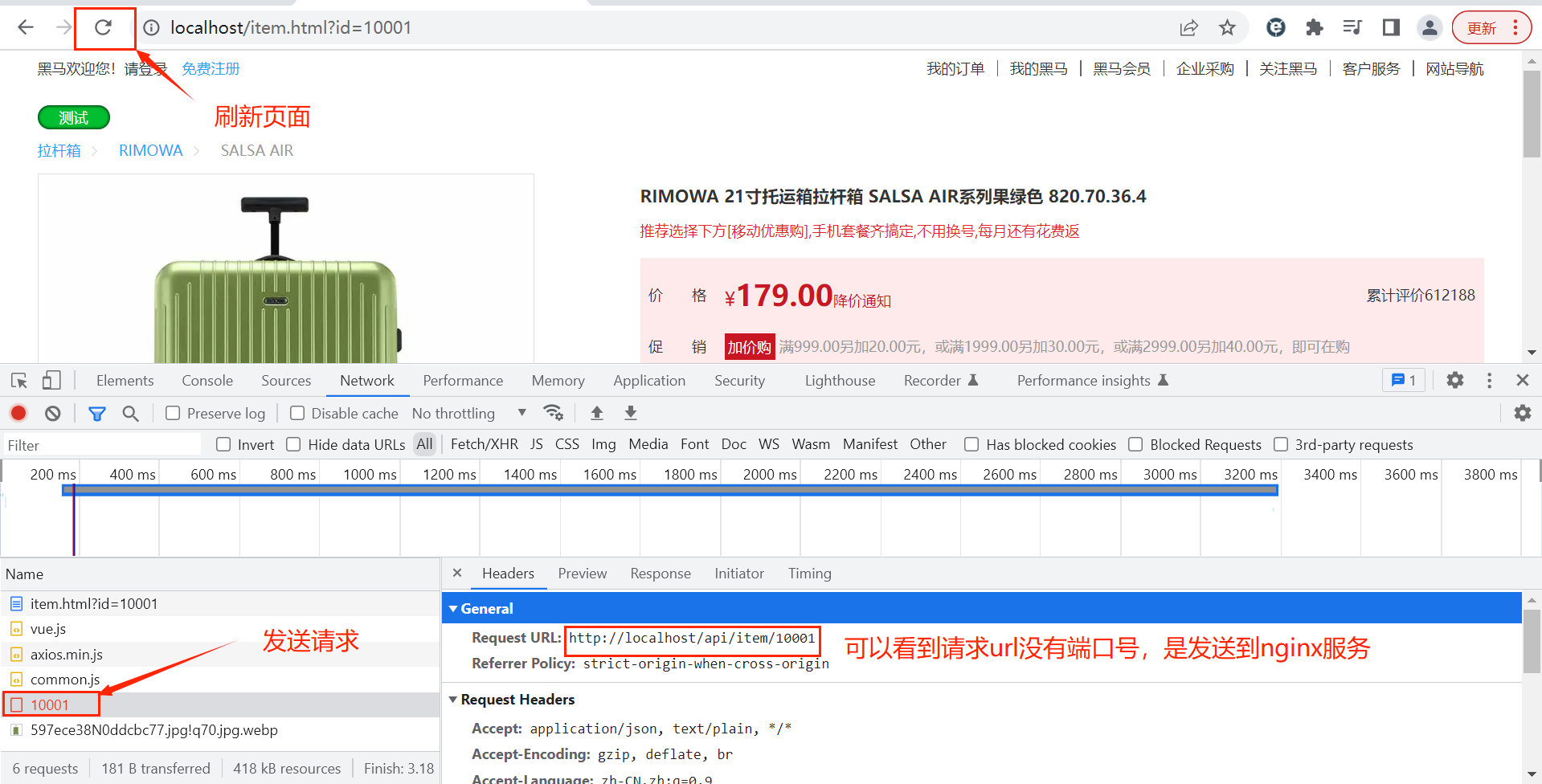Open DevTools settings gear
Viewport: 1542px width, 784px height.
tap(1455, 380)
